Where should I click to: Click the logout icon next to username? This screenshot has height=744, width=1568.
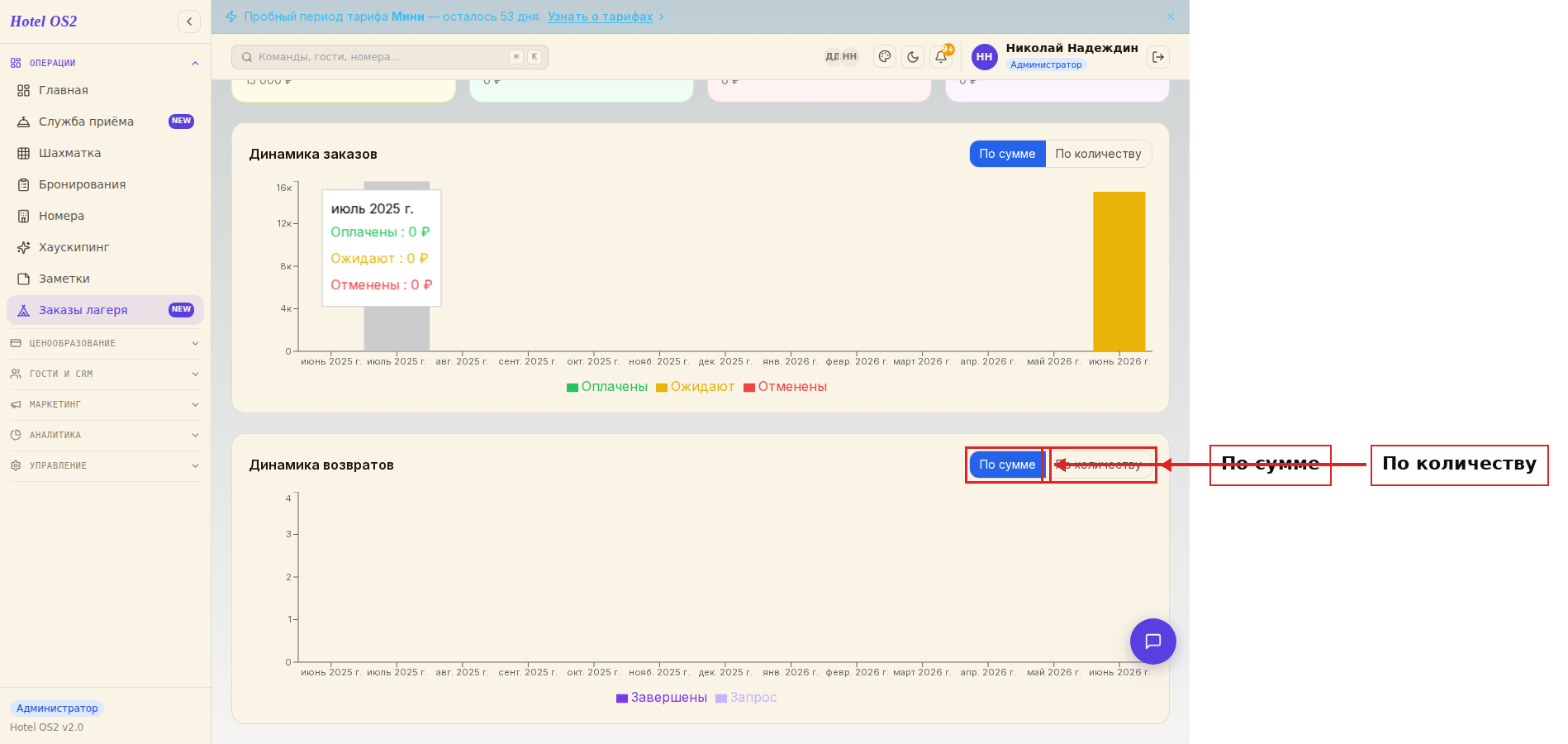click(1158, 57)
